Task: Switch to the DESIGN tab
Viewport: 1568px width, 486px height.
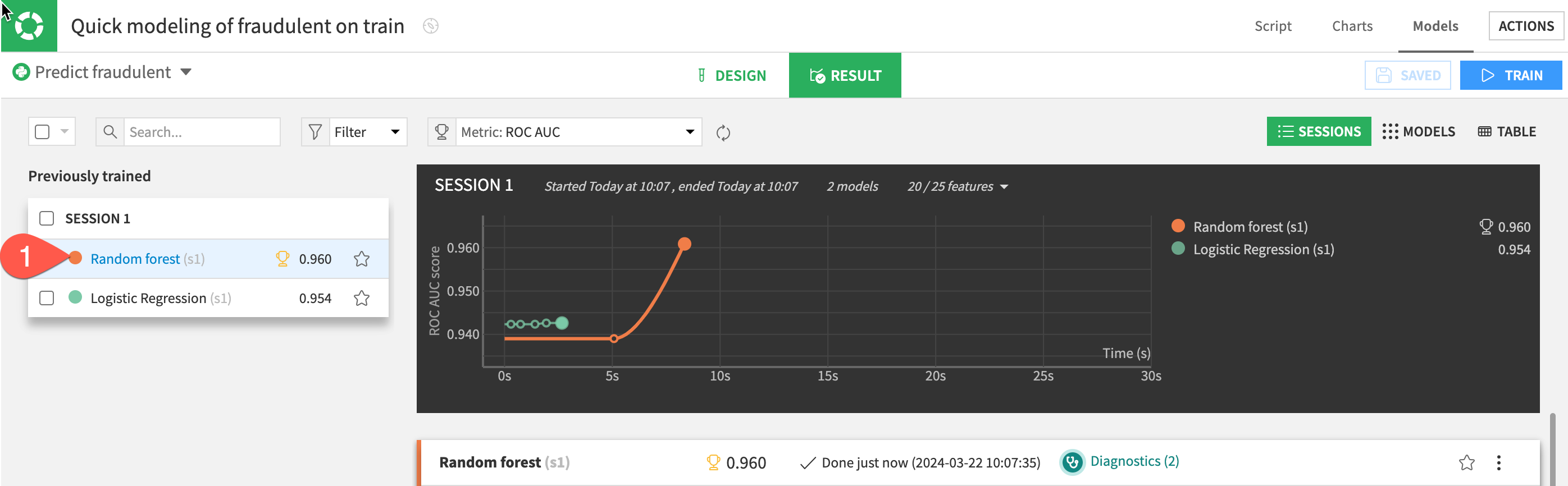Action: click(x=731, y=75)
